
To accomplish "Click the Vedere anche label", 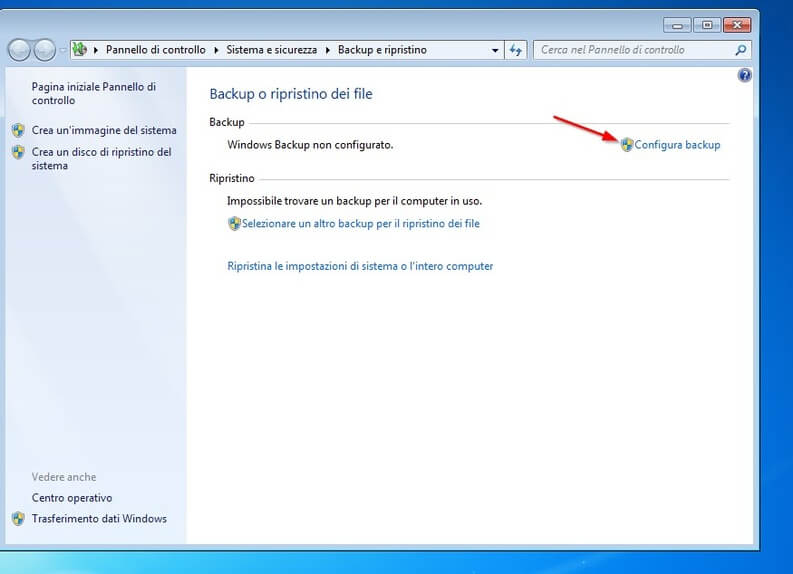I will 64,477.
